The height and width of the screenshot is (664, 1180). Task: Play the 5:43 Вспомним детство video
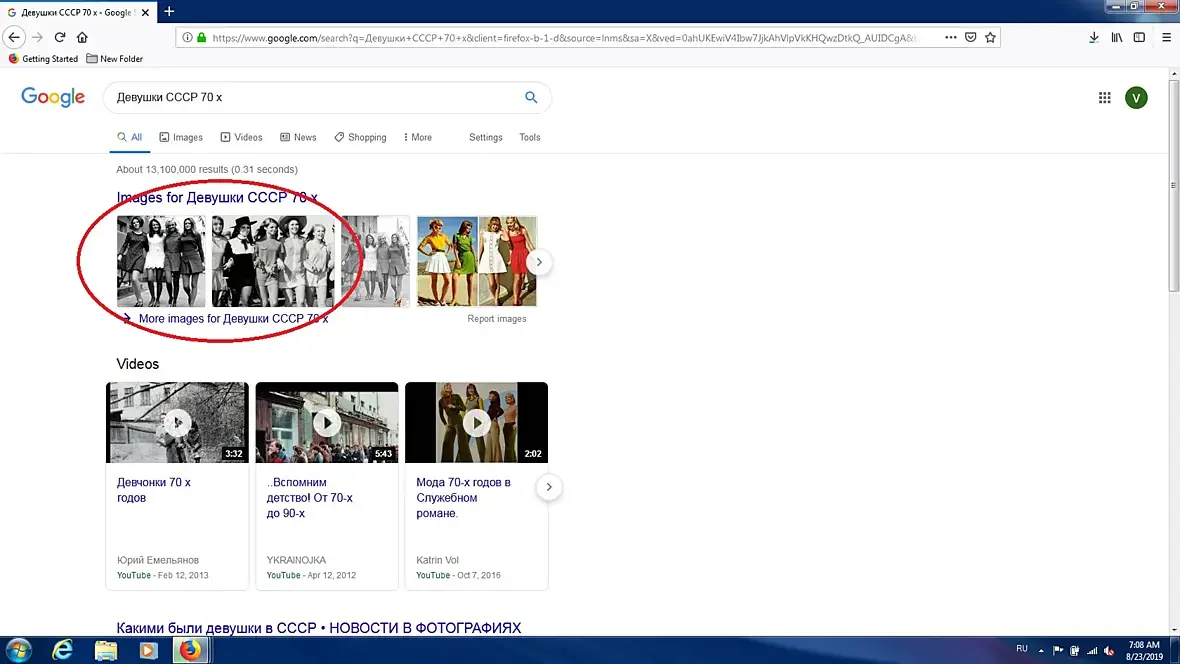327,422
